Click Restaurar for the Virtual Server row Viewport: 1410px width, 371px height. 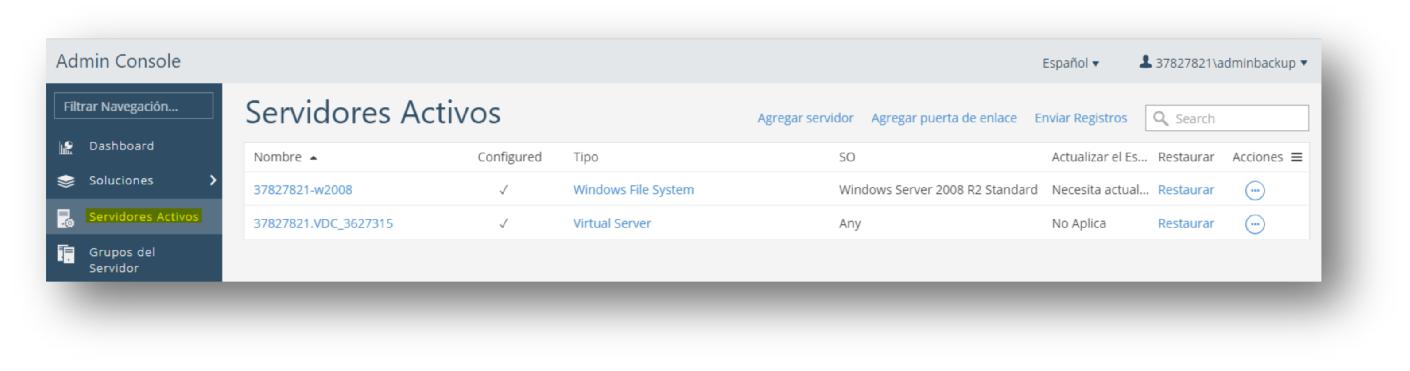[1186, 224]
